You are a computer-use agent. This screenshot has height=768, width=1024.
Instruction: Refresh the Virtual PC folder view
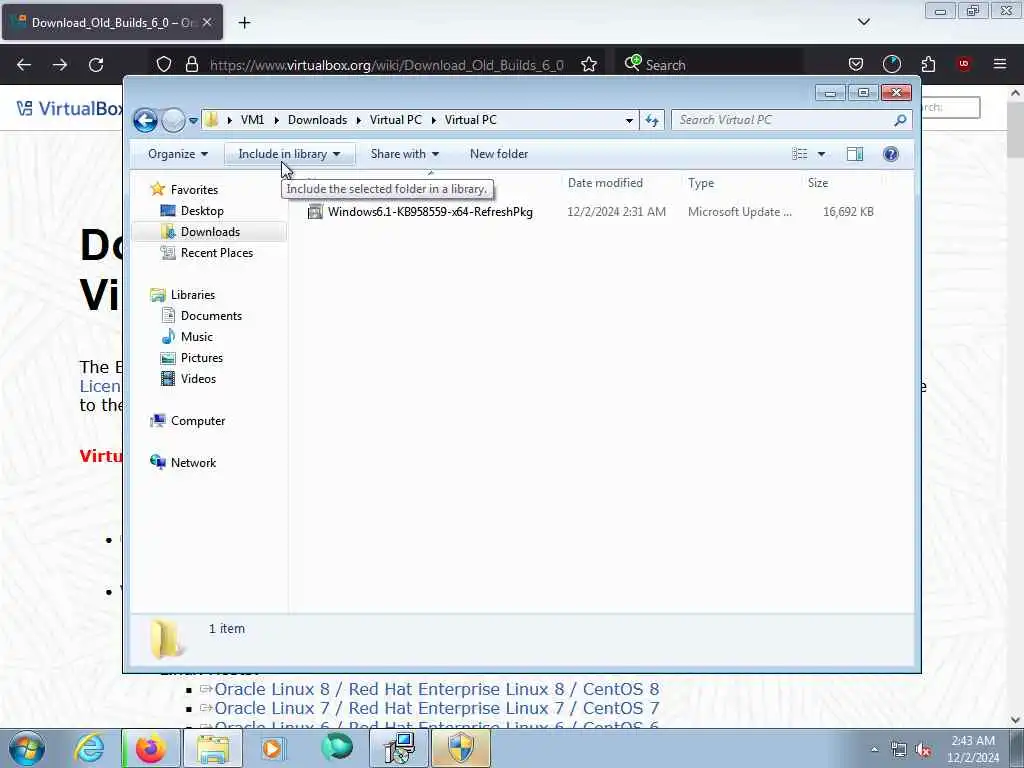652,120
